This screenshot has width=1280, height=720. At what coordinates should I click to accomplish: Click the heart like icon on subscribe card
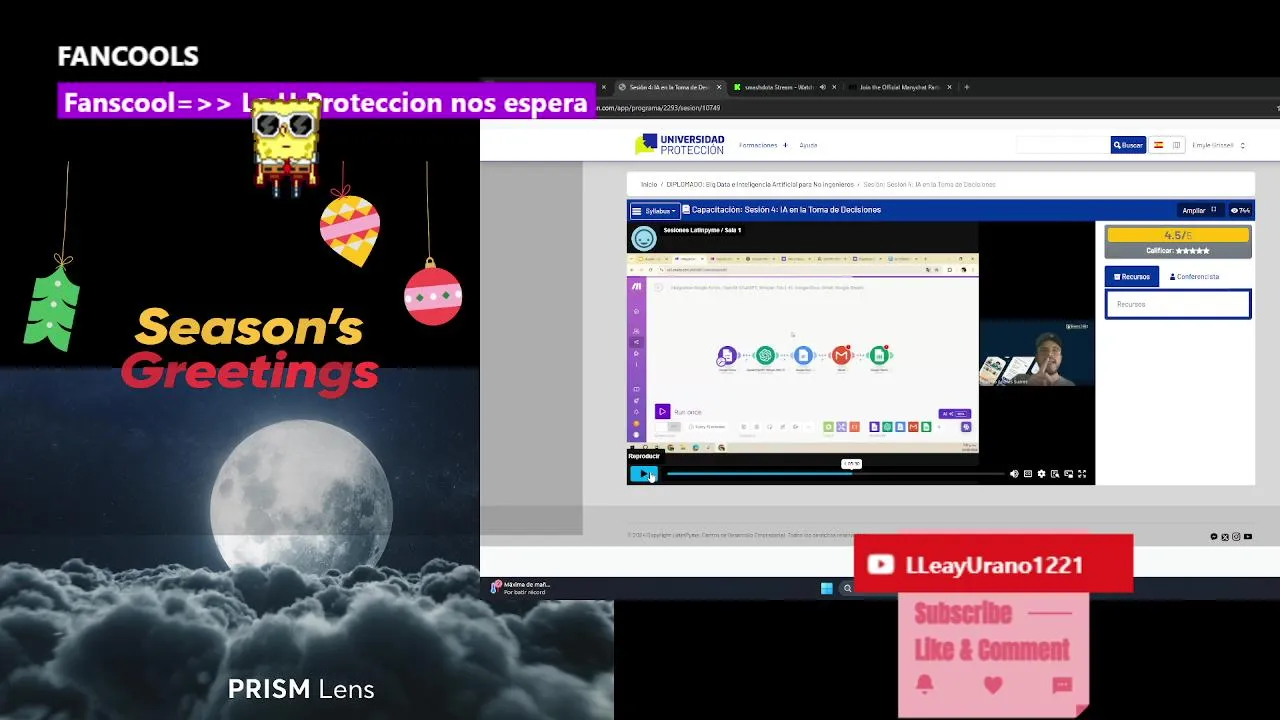click(x=993, y=685)
